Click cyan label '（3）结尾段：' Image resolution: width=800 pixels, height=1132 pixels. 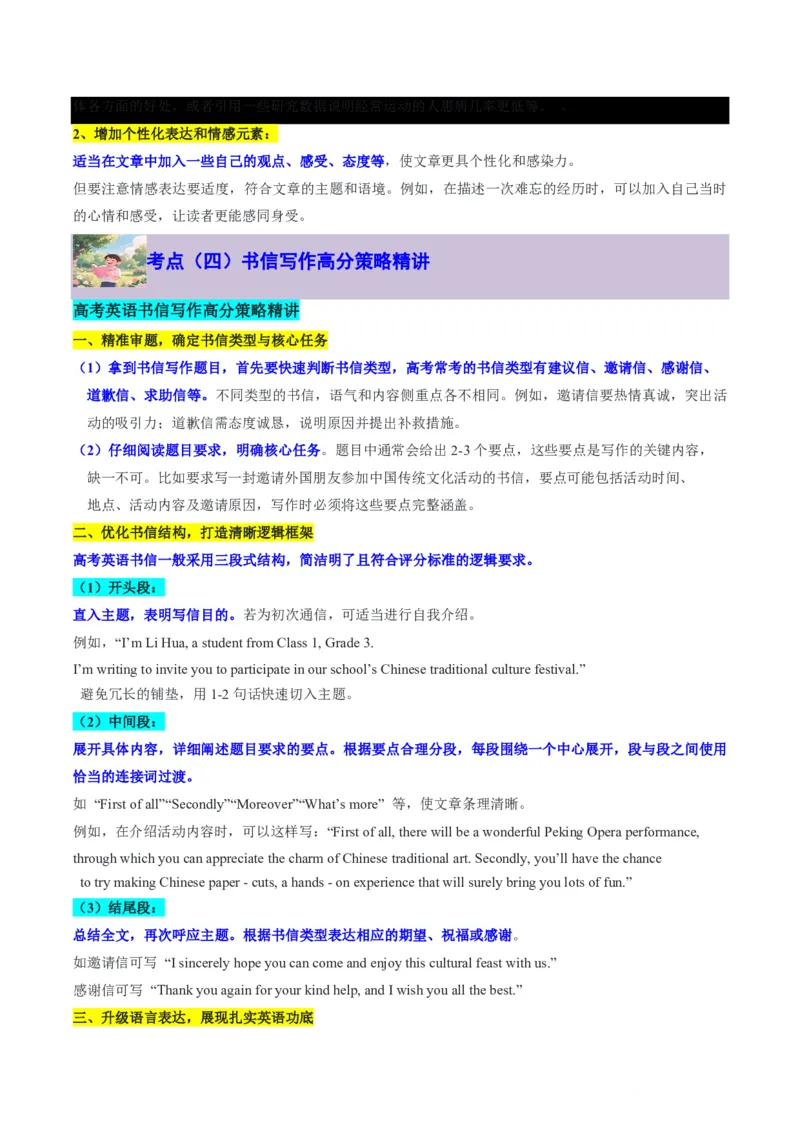point(118,907)
